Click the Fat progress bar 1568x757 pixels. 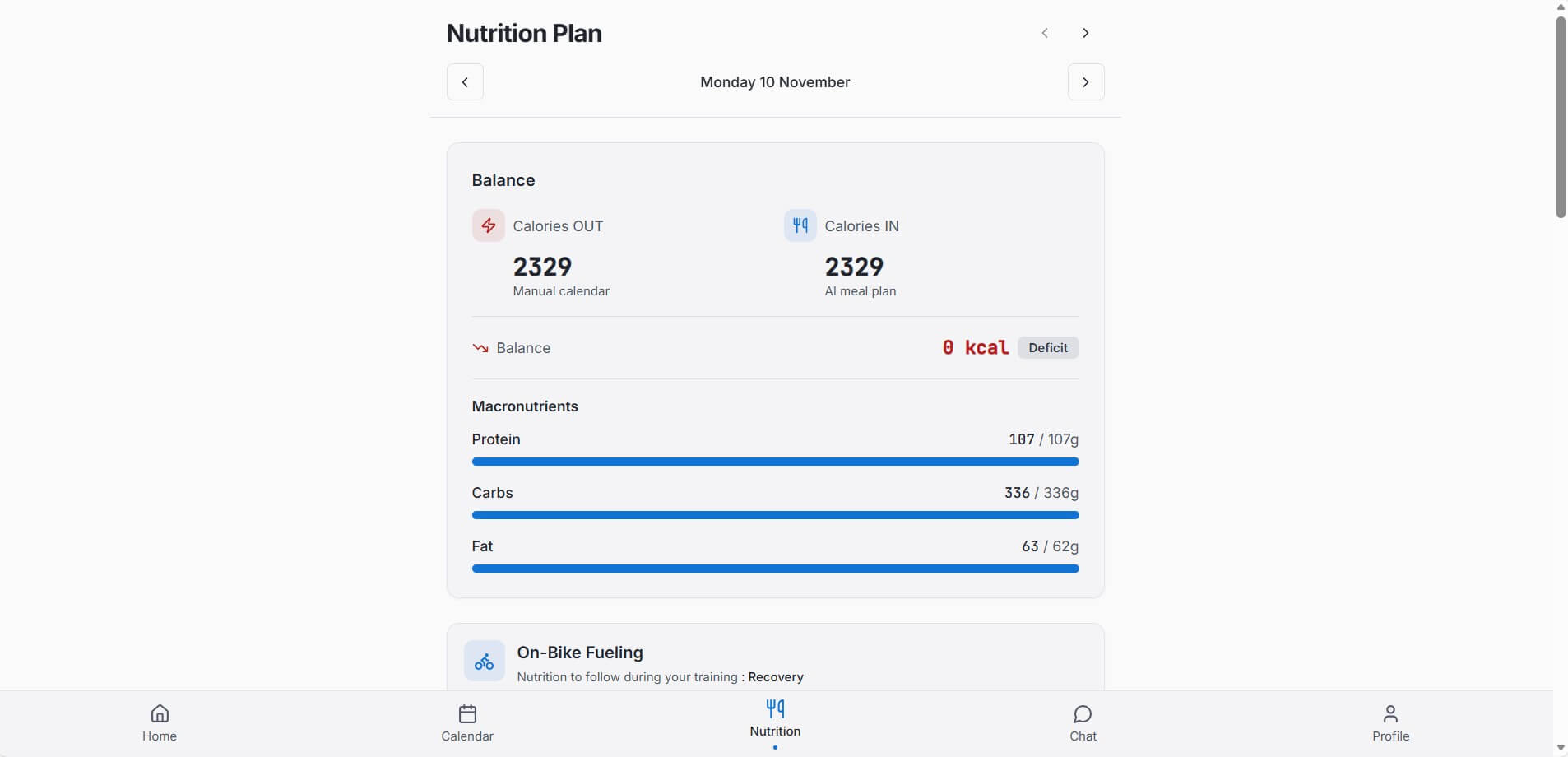pyautogui.click(x=775, y=569)
